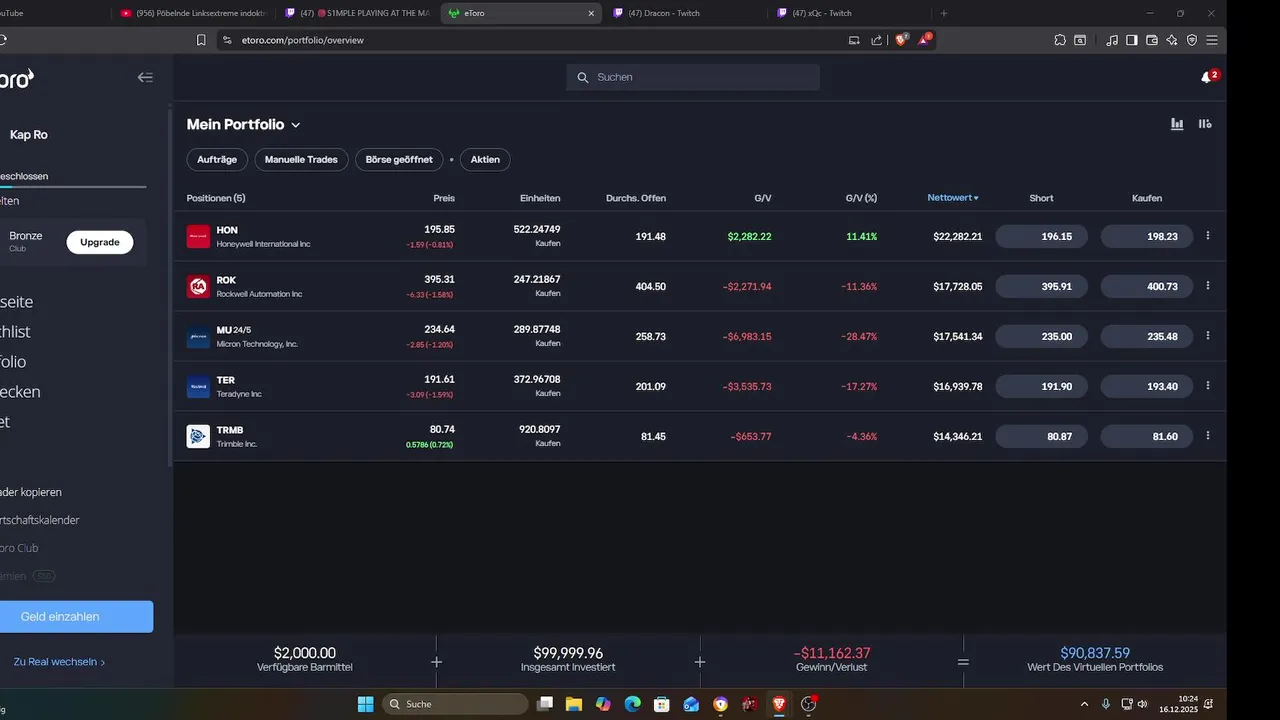Open Honeywell International Inc position row name
This screenshot has width=1280, height=720.
click(263, 244)
